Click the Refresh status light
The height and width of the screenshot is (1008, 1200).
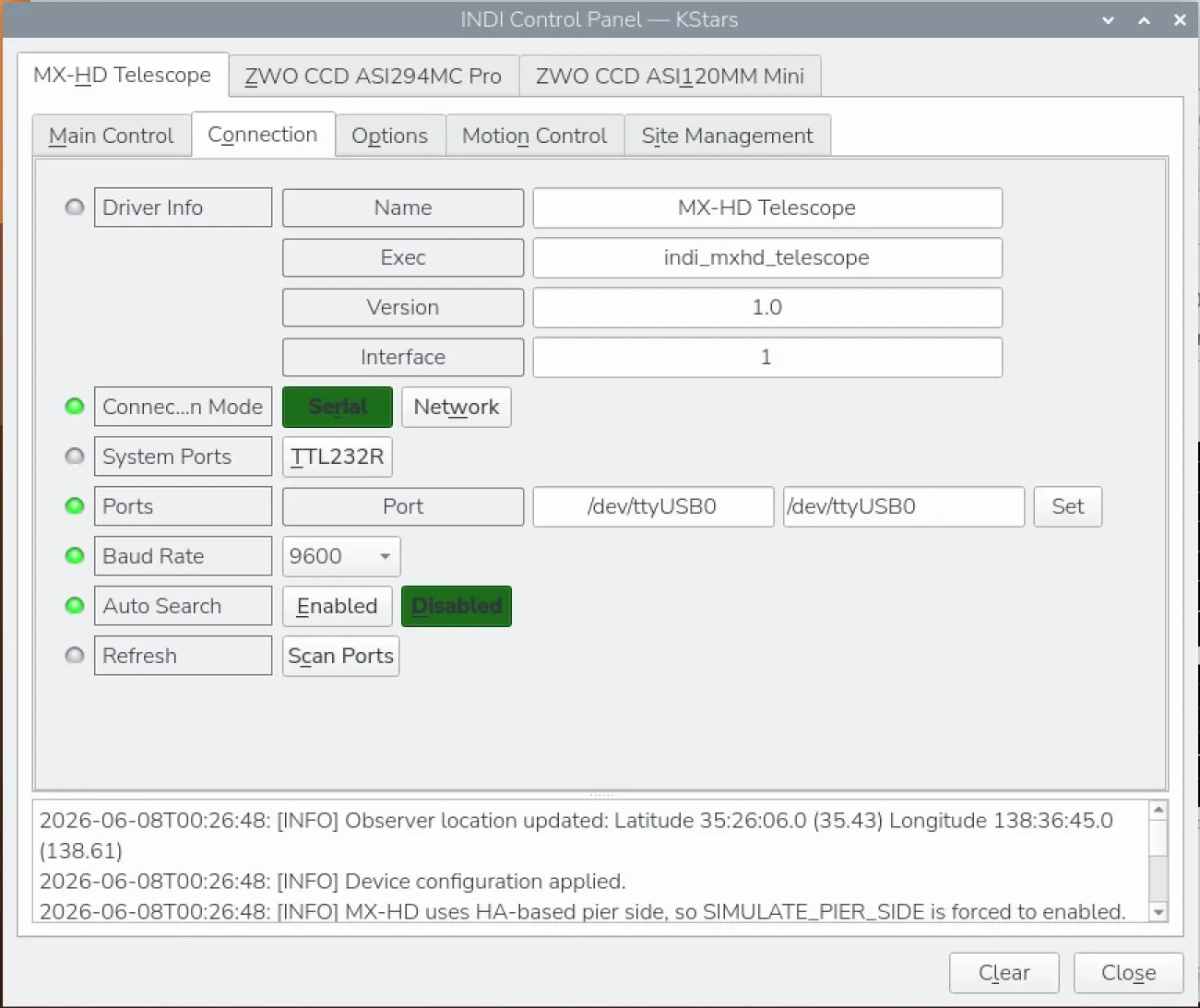click(75, 656)
